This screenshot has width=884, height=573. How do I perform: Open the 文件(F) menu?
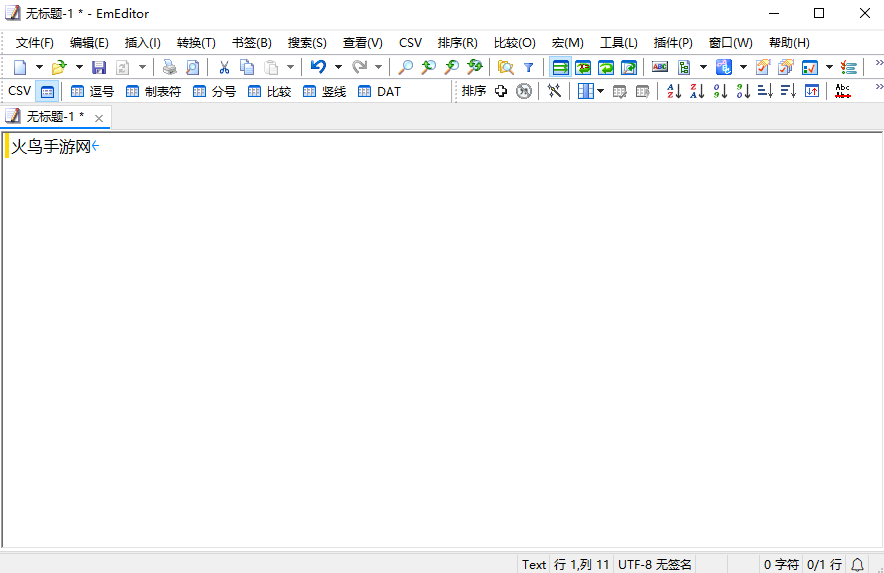[x=34, y=43]
